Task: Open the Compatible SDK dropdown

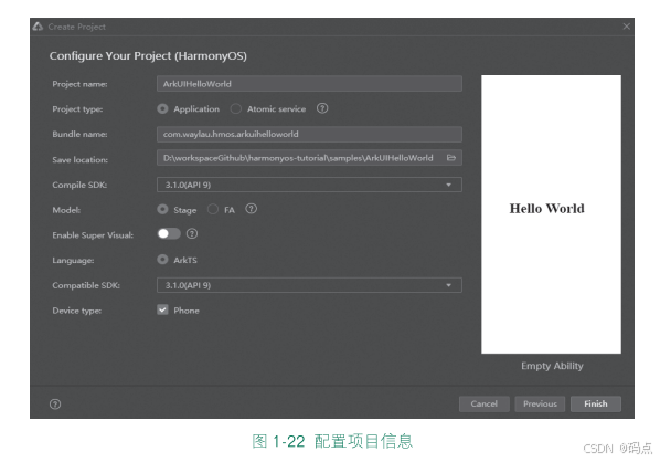Action: click(x=309, y=285)
